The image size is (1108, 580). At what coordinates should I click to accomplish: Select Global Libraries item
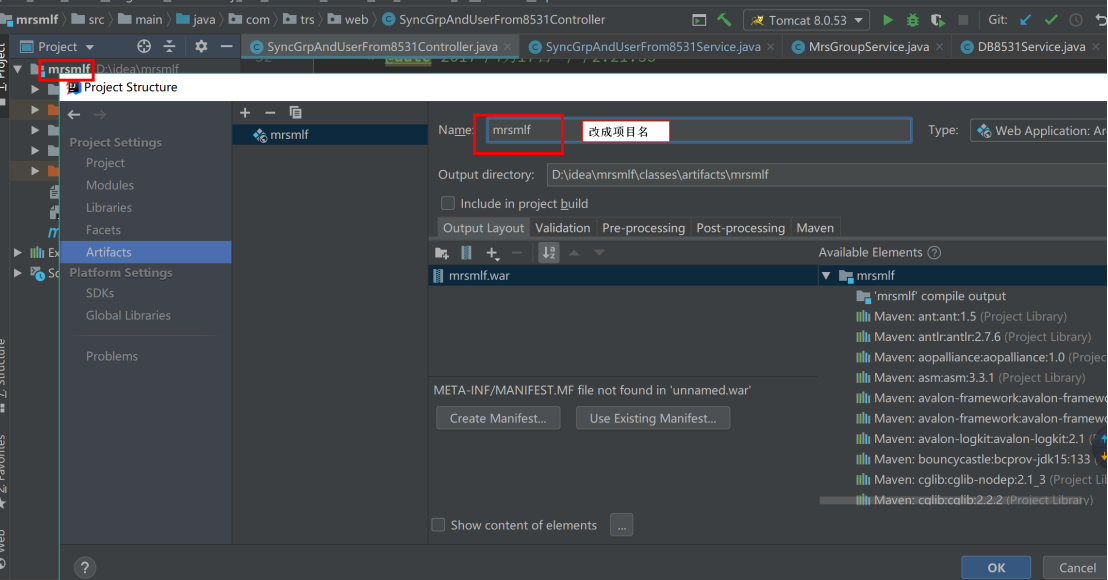tap(128, 315)
